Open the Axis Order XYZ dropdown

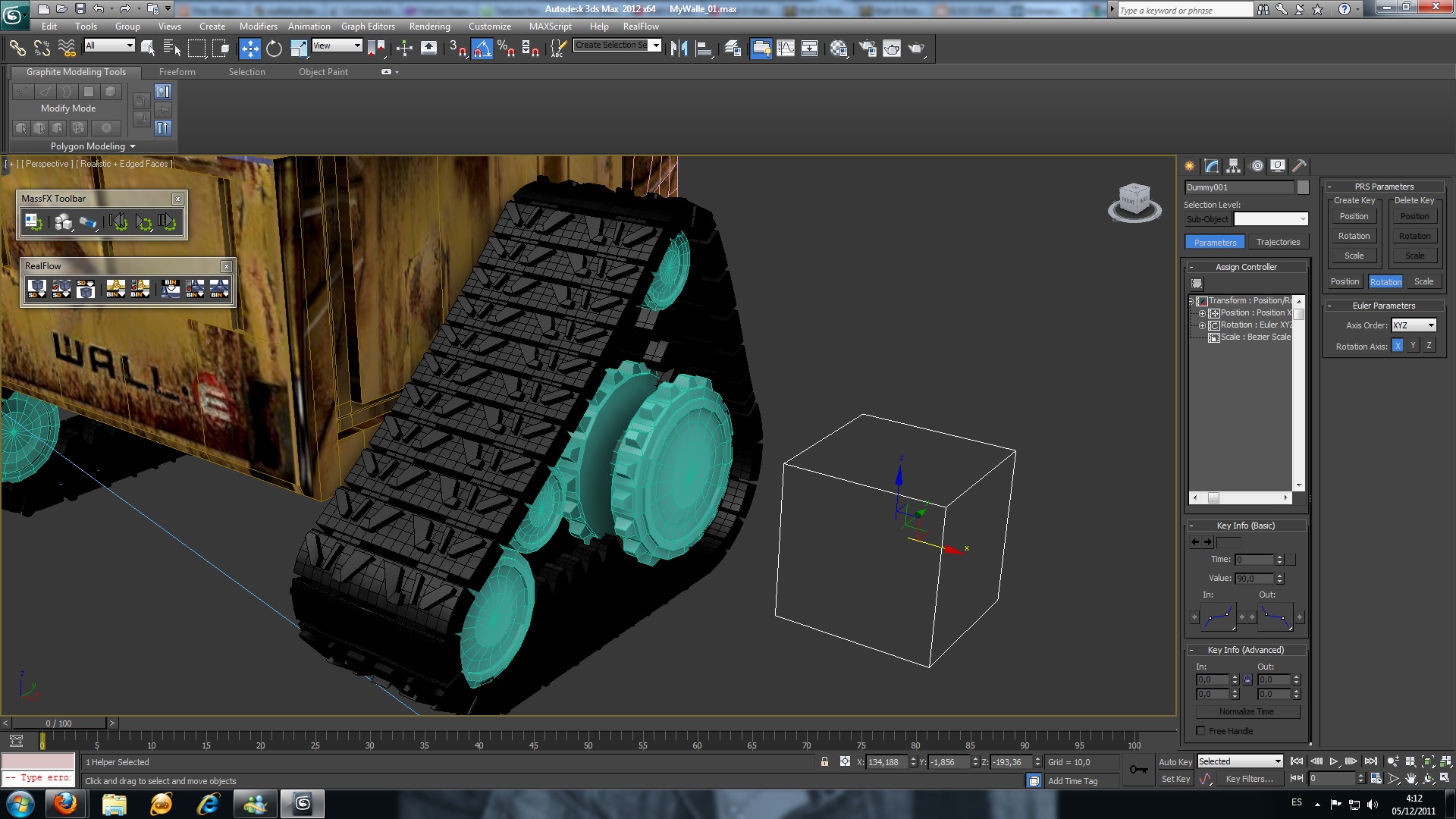pyautogui.click(x=1414, y=325)
